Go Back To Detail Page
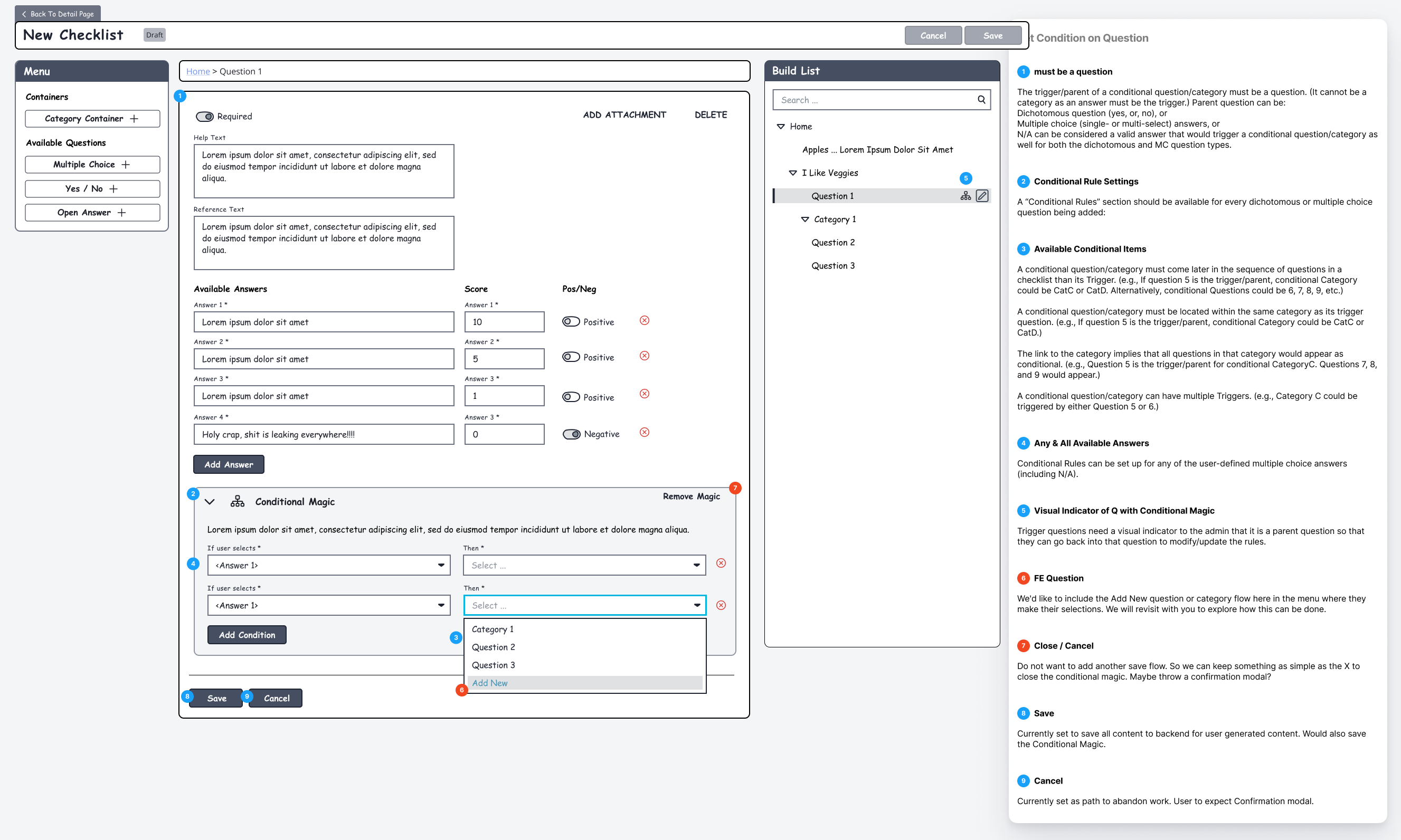 pyautogui.click(x=58, y=14)
